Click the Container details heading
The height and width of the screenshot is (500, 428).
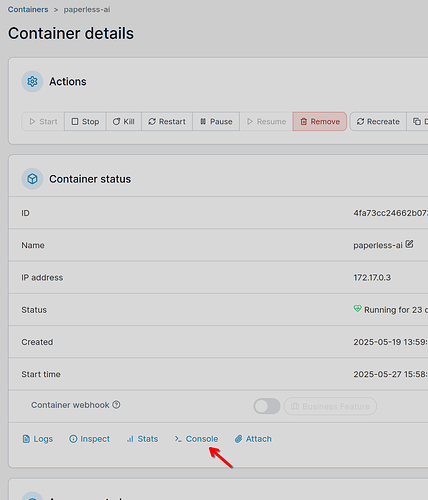(71, 33)
